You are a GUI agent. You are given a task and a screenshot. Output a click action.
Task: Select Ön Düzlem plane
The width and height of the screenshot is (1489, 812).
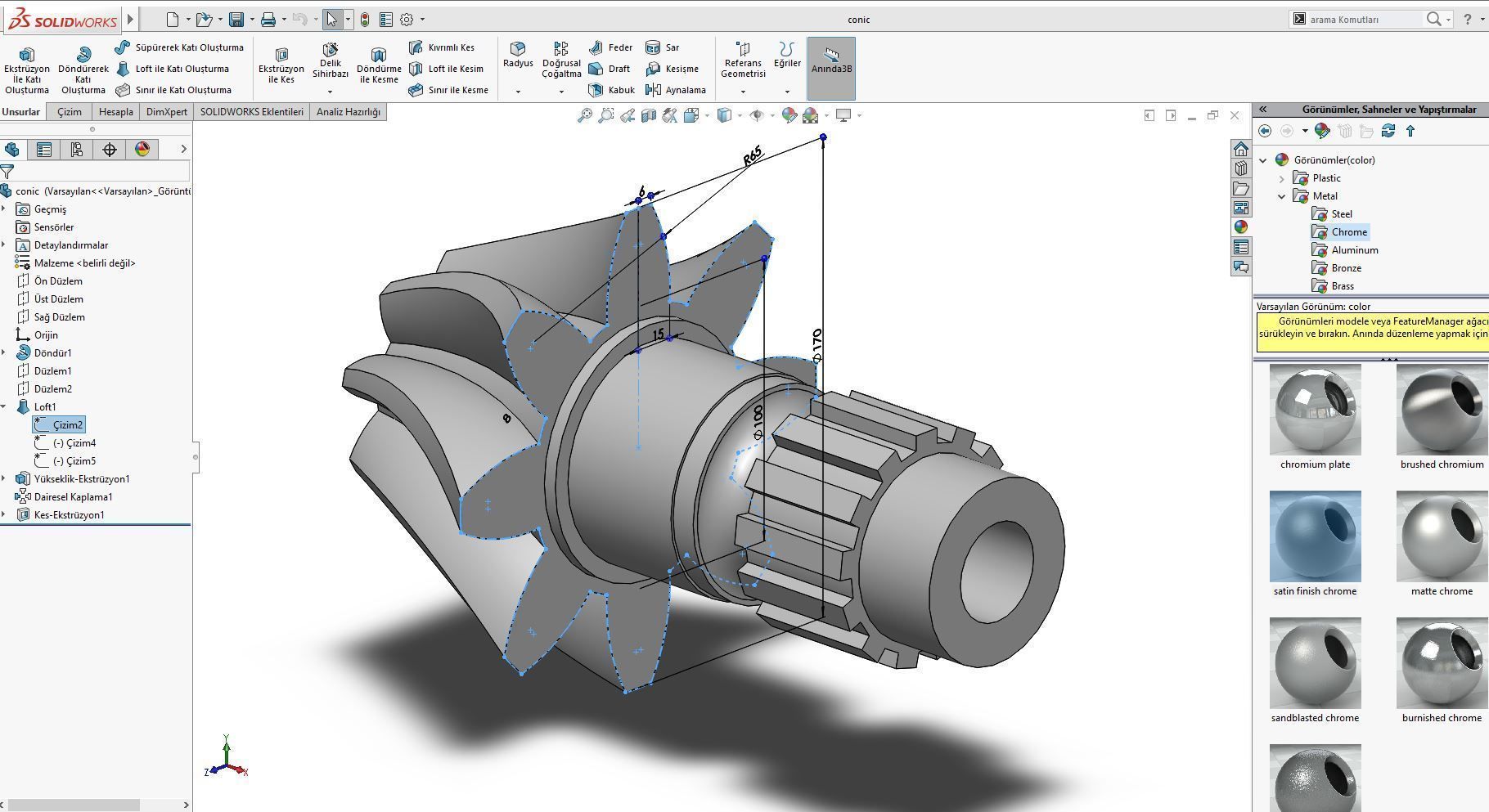pos(49,280)
